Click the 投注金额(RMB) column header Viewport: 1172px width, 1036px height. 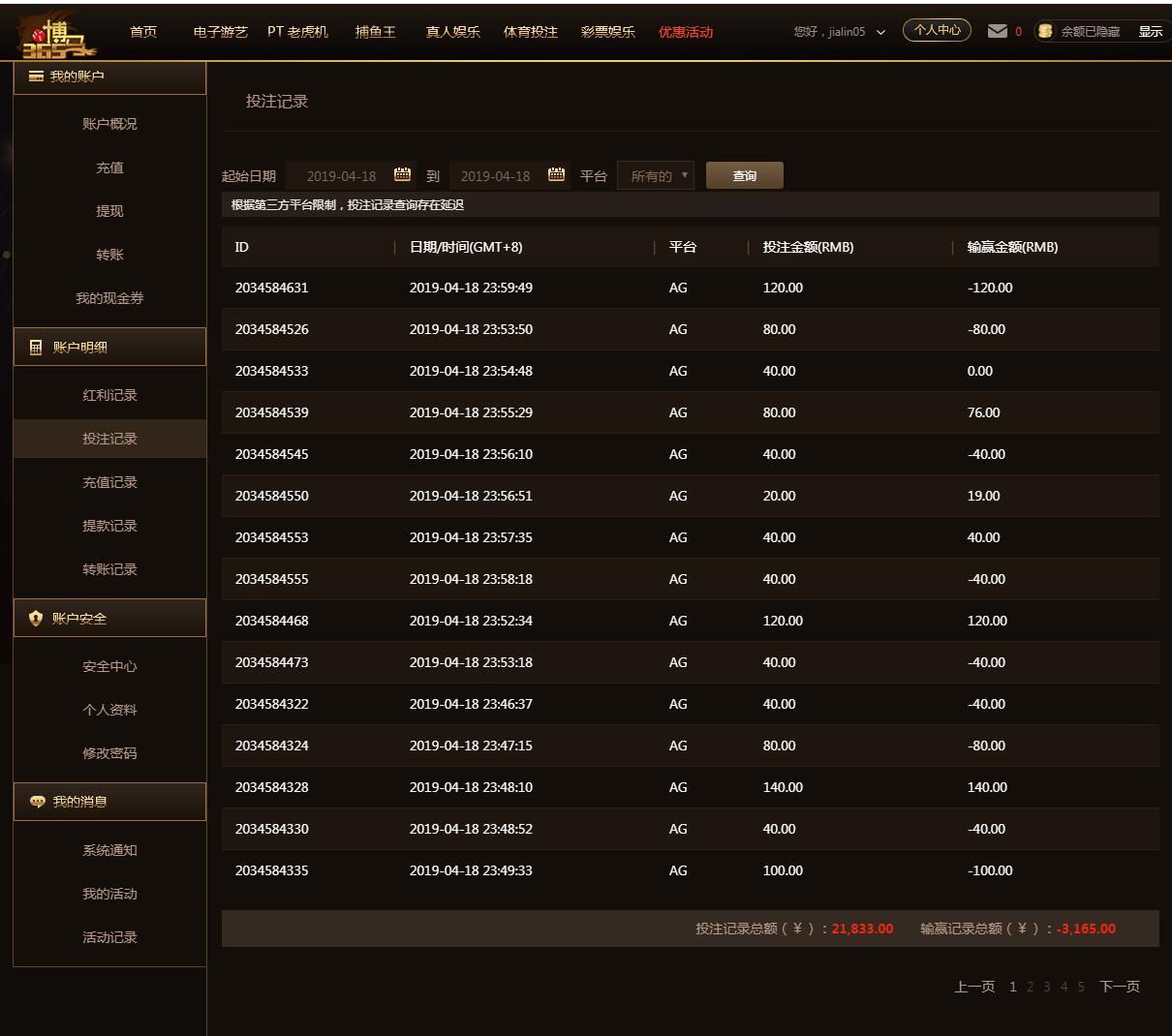808,247
